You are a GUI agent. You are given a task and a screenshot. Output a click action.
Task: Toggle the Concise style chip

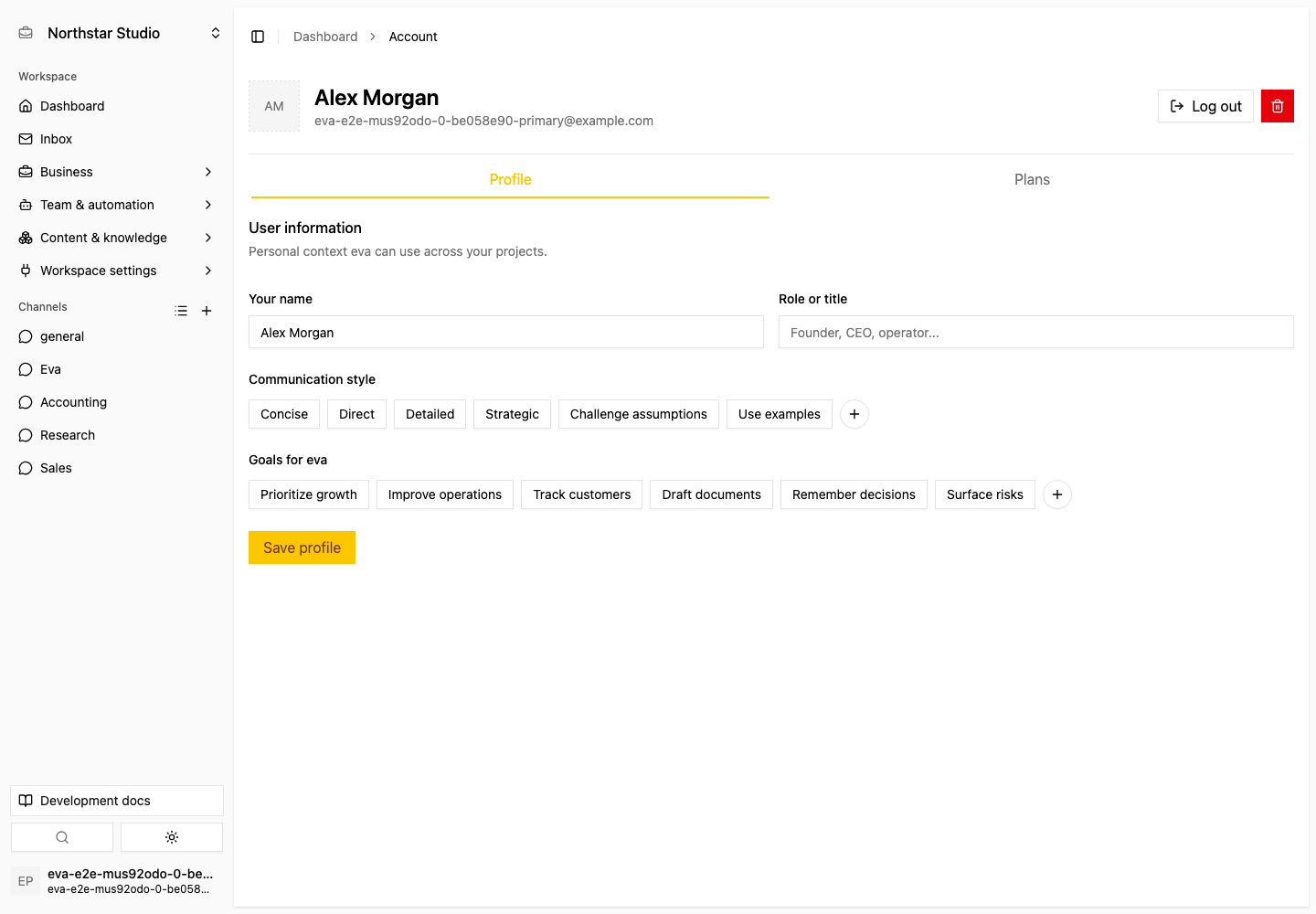(x=284, y=414)
